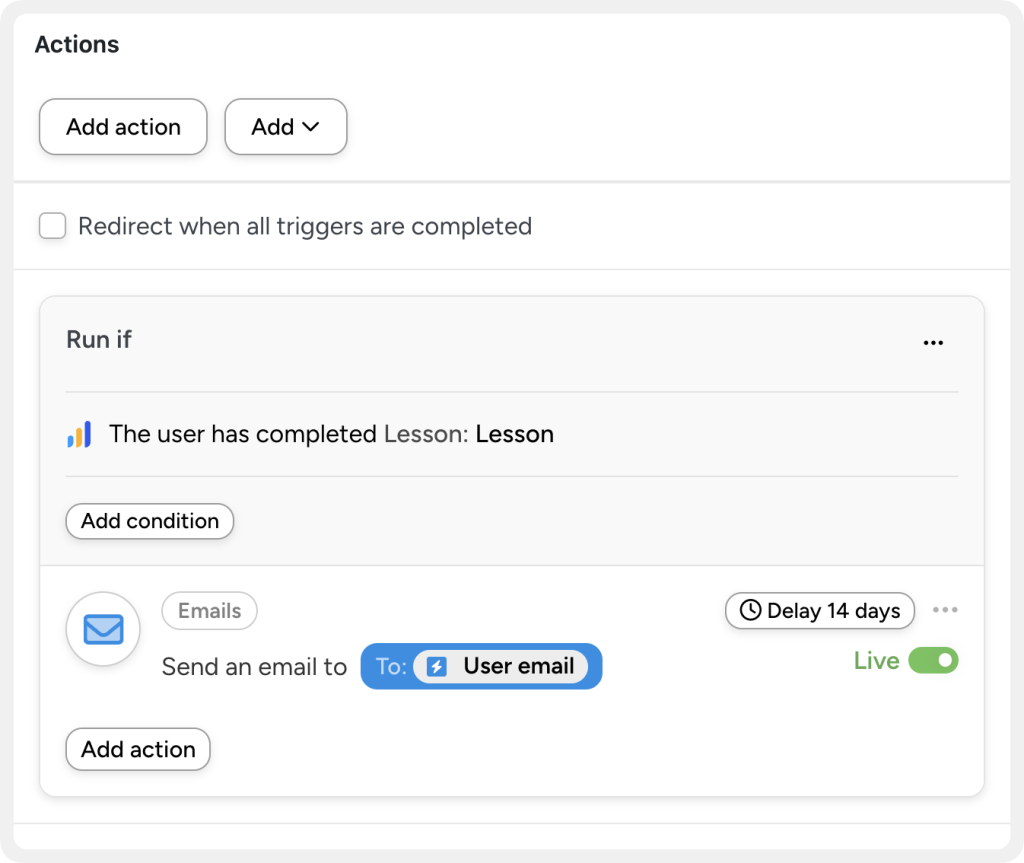The height and width of the screenshot is (863, 1024).
Task: Switch the email action to Live
Action: [934, 660]
